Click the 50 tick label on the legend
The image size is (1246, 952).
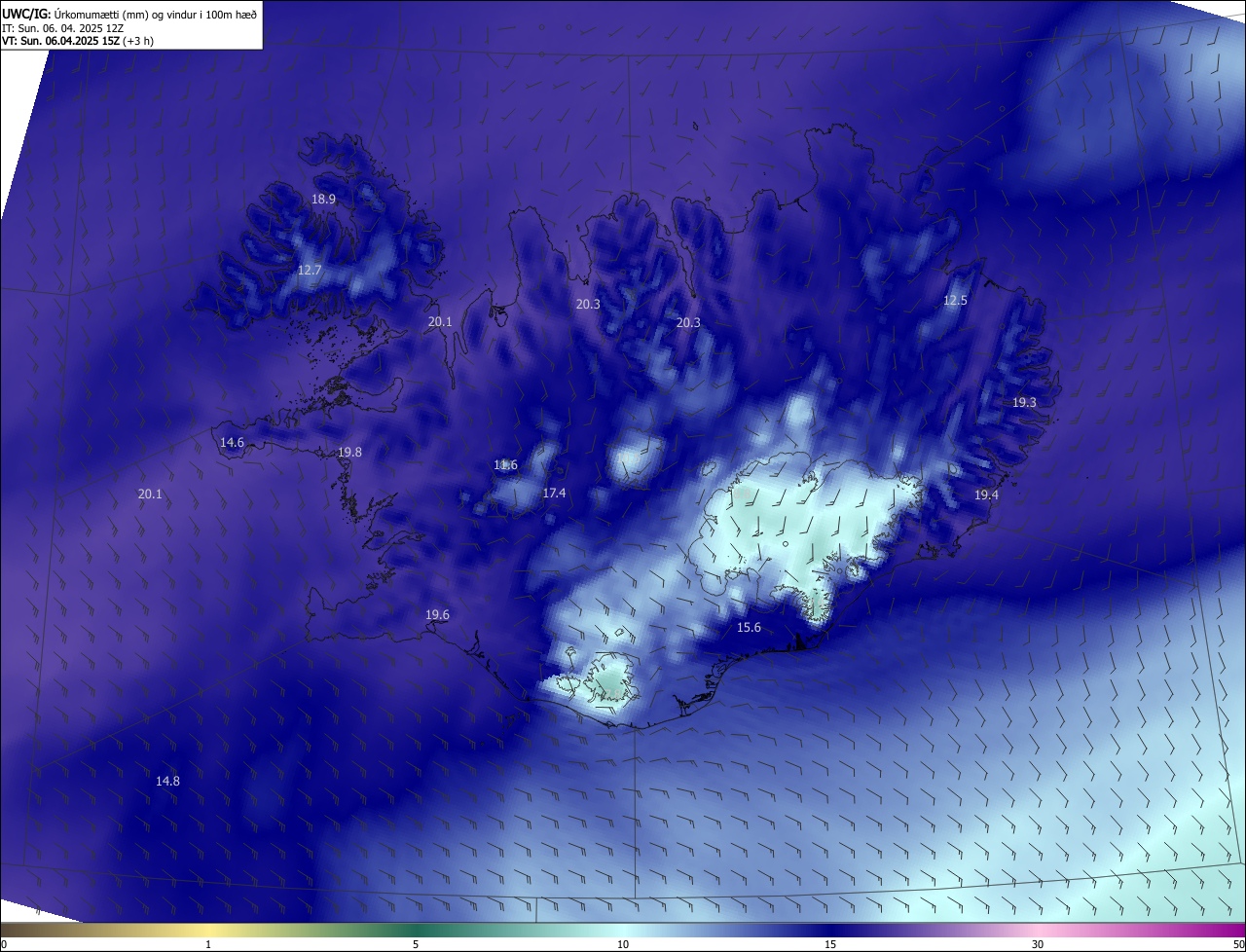pyautogui.click(x=1238, y=944)
